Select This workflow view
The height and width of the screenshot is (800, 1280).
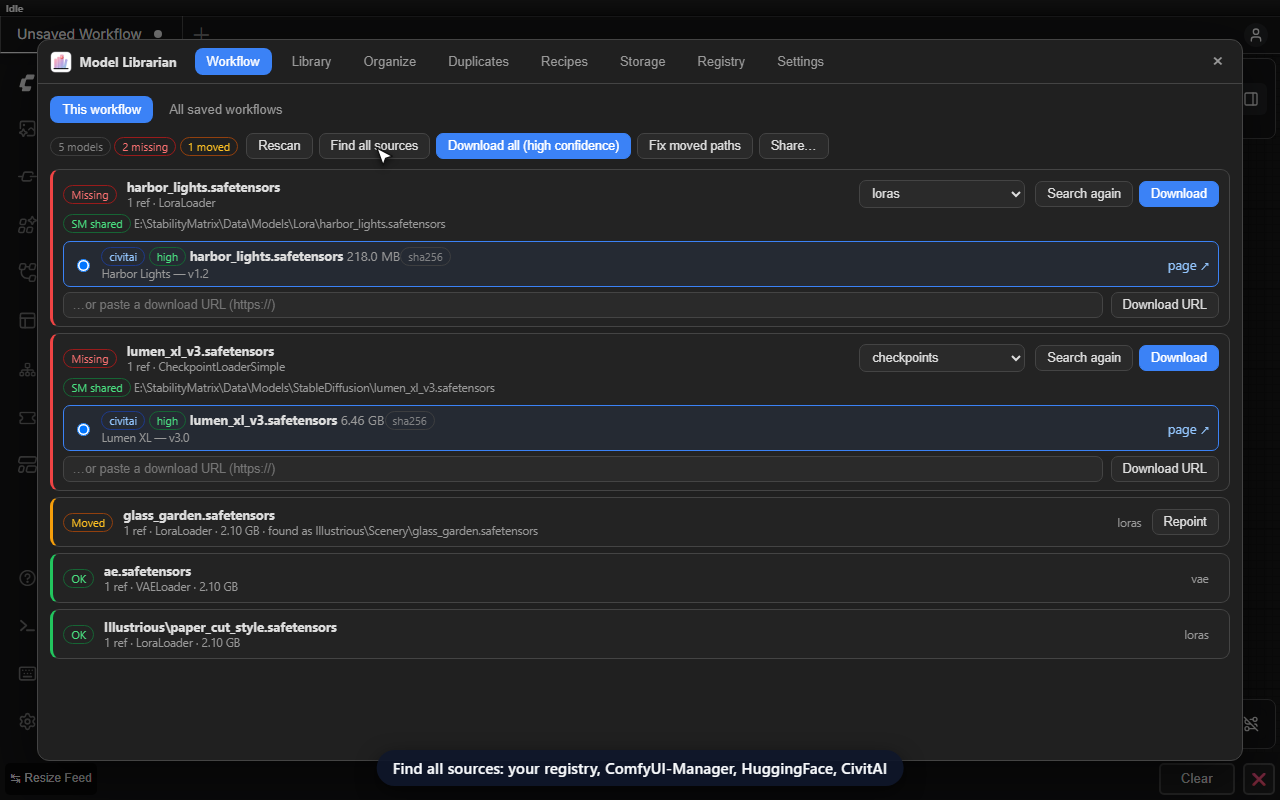[x=102, y=109]
